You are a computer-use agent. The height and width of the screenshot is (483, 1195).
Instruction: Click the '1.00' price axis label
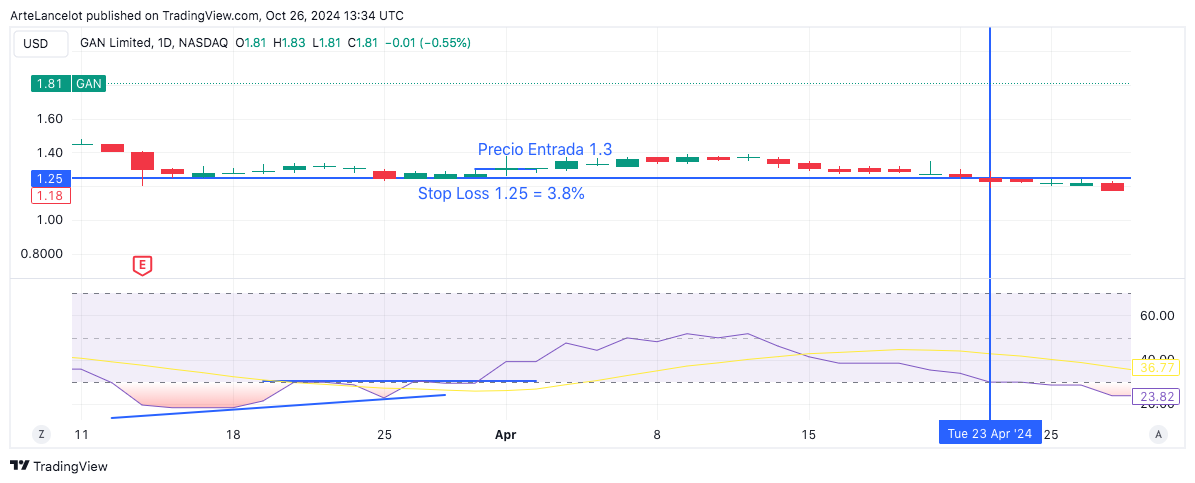point(49,220)
